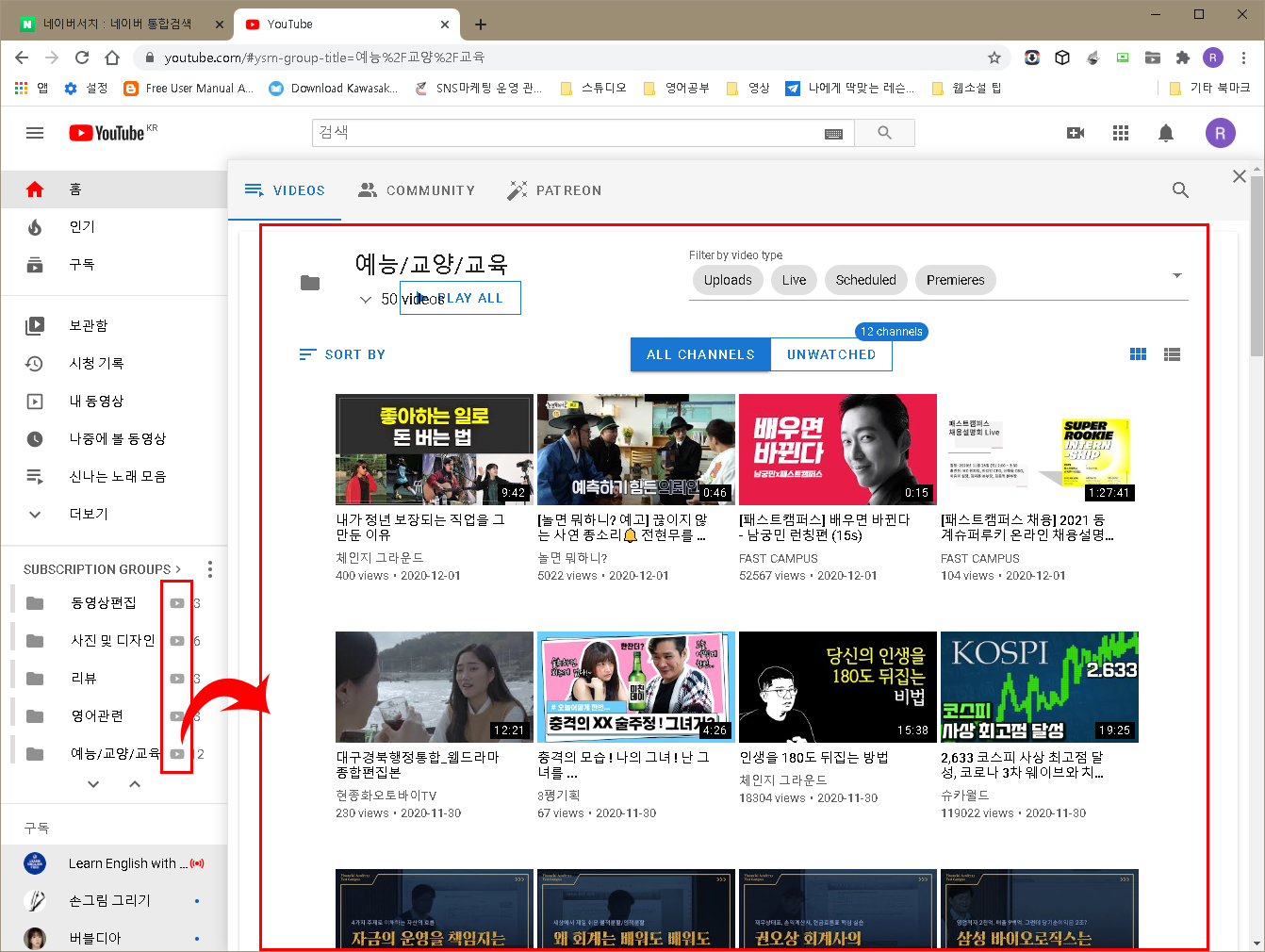Toggle the Premieres filter chip
Viewport: 1265px width, 952px height.
[955, 280]
